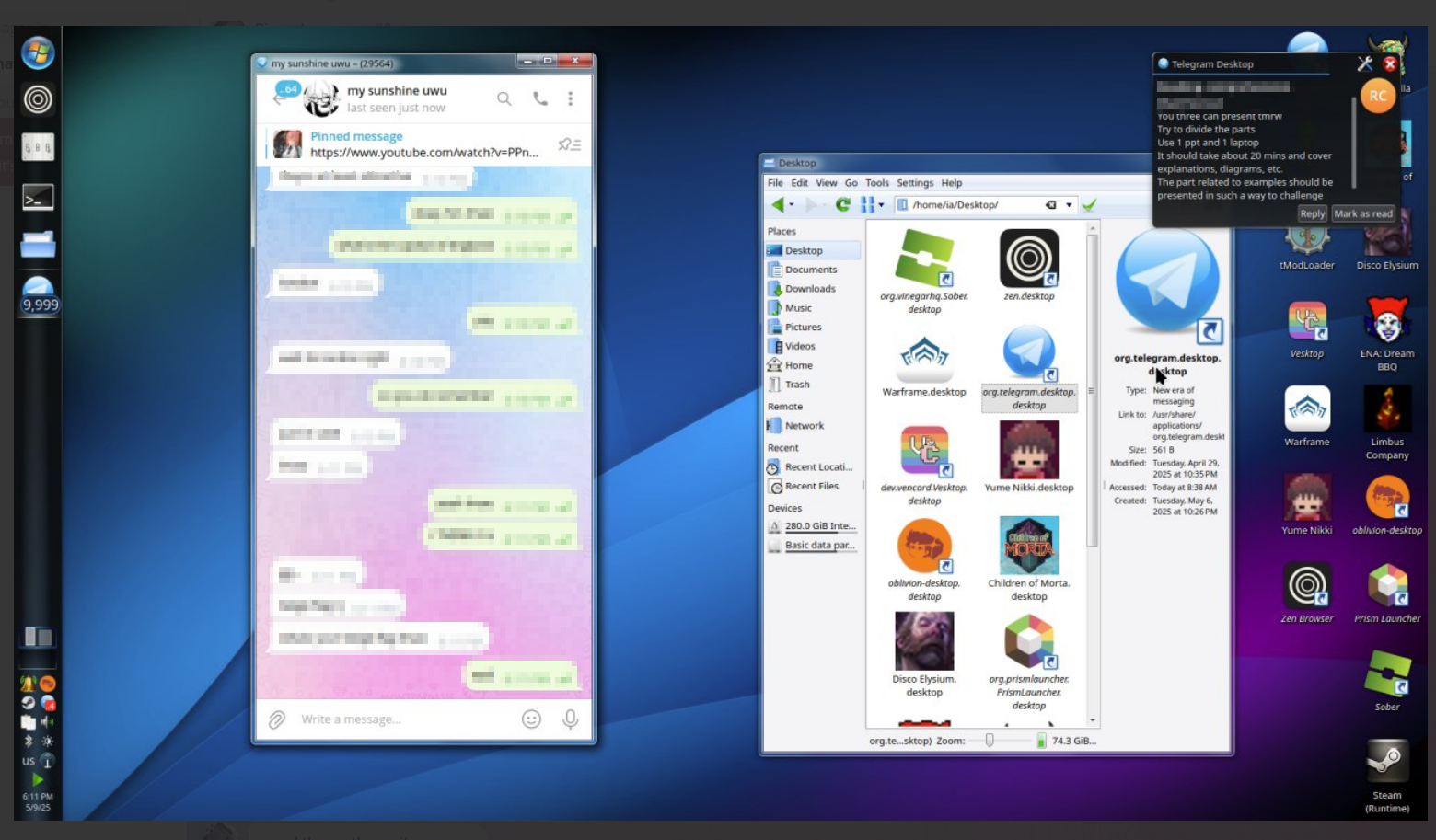Attach a file in Telegram chat

click(277, 719)
